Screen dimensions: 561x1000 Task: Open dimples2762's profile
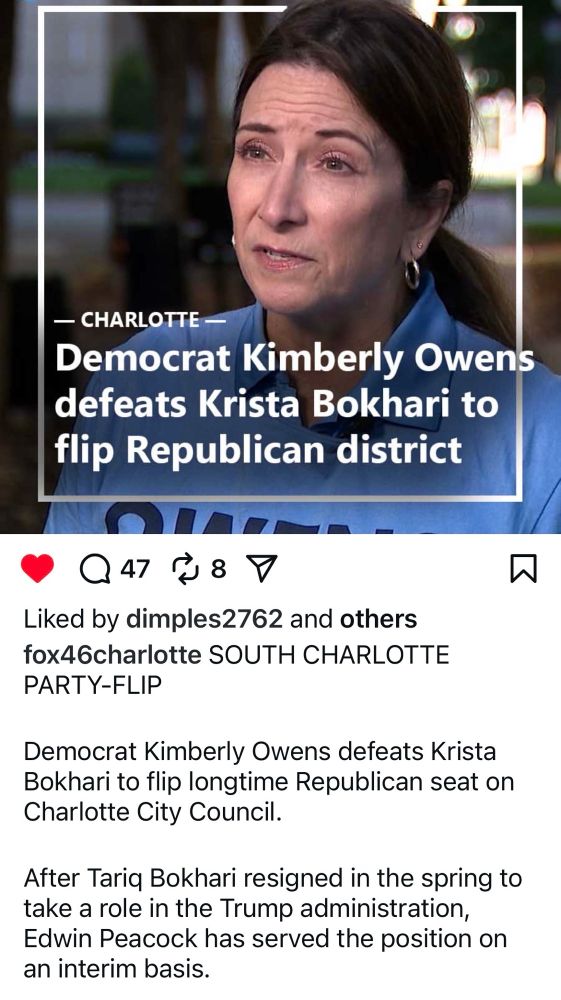(x=204, y=619)
